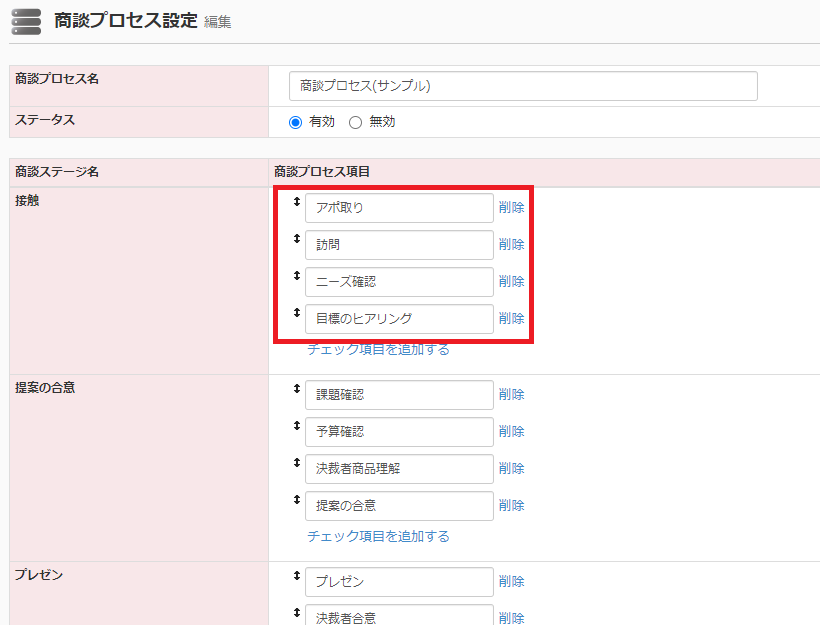Click the drag handle beside 決裁者商品理解
The height and width of the screenshot is (625, 820).
(296, 463)
